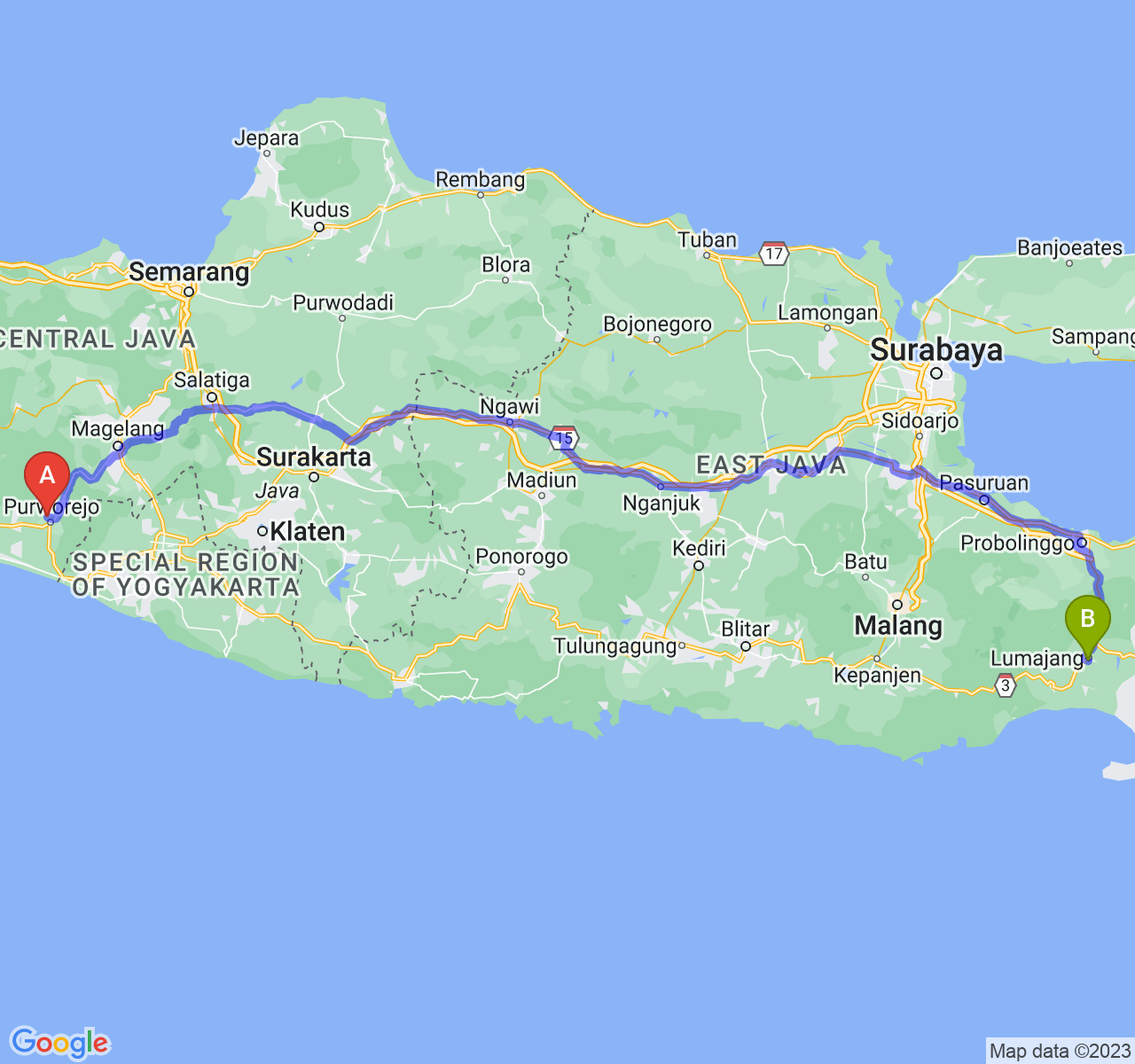
Task: Click the Tuban town label
Action: coord(708,240)
